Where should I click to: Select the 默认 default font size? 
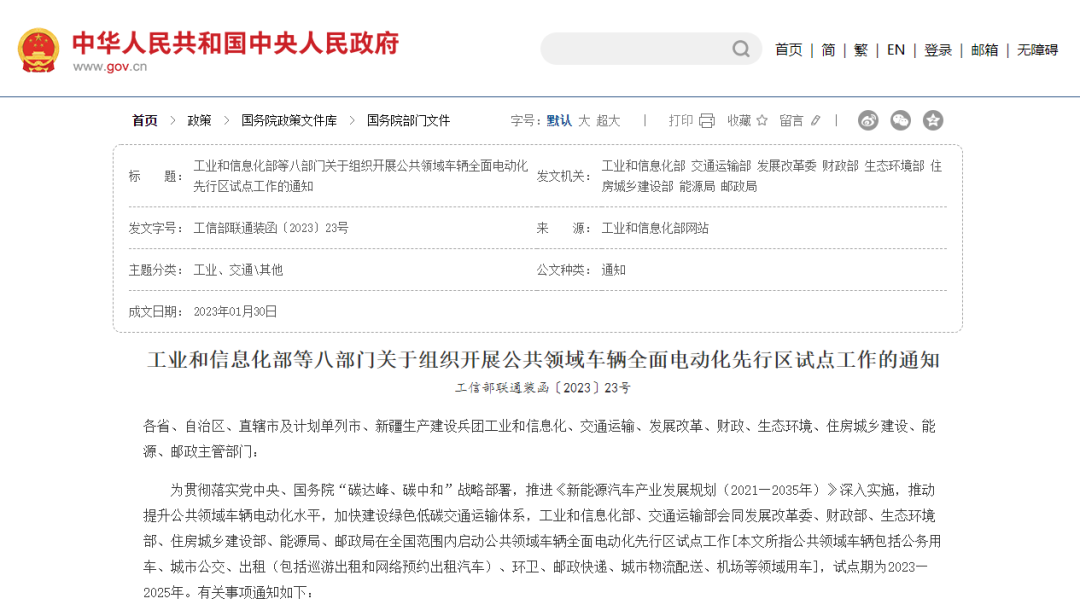click(x=558, y=120)
